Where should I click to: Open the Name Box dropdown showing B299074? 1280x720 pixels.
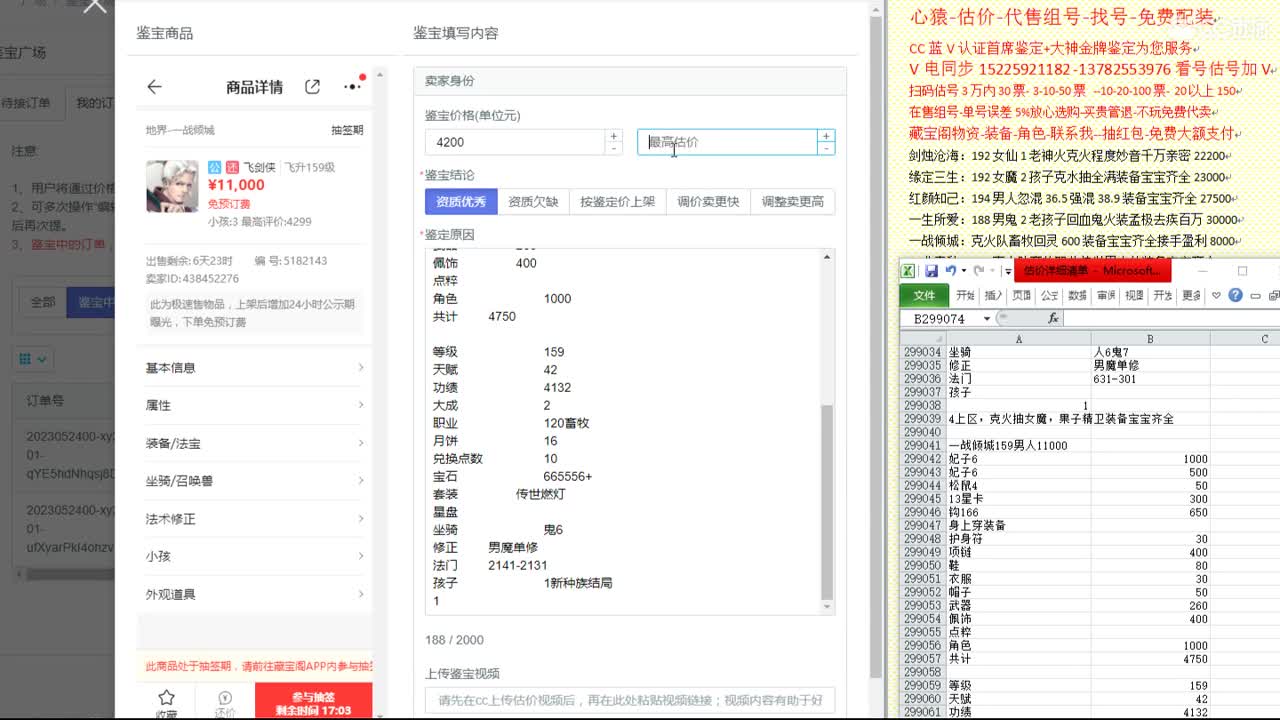coord(988,318)
